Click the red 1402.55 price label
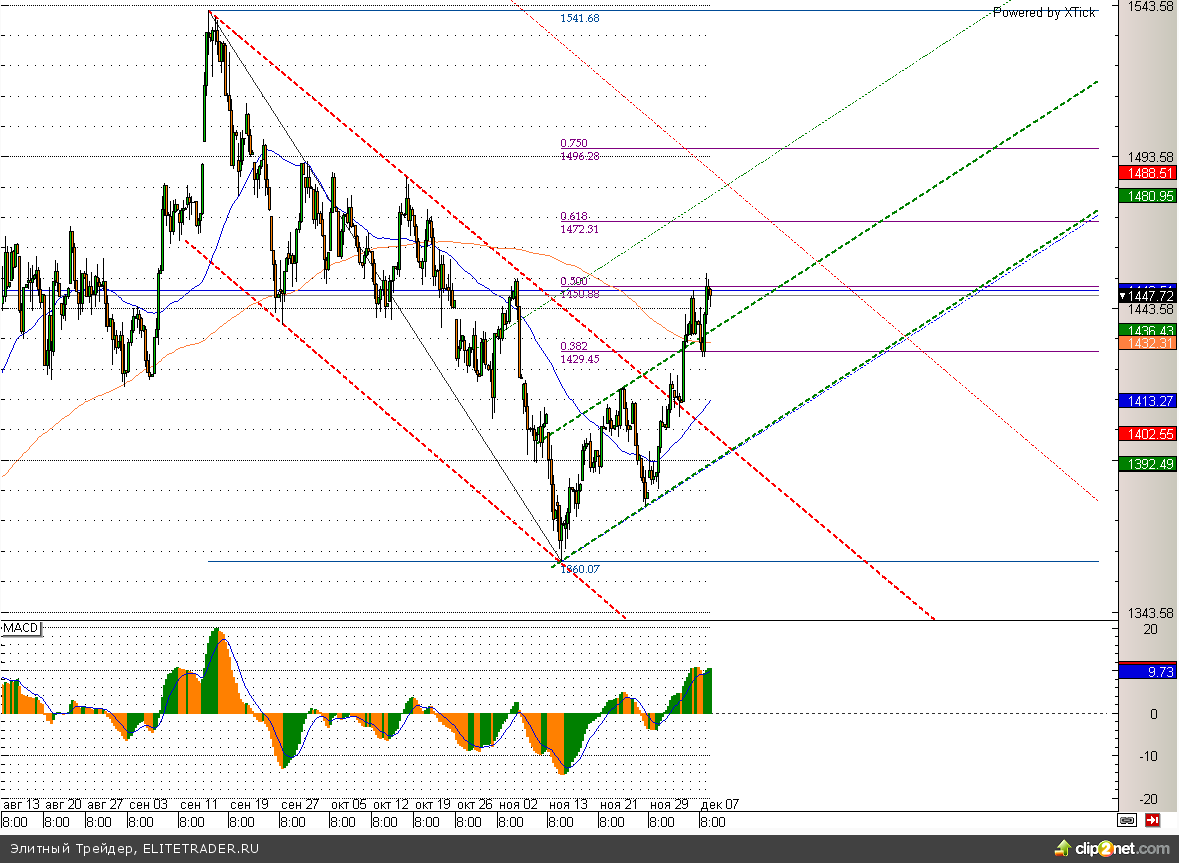 pyautogui.click(x=1148, y=434)
